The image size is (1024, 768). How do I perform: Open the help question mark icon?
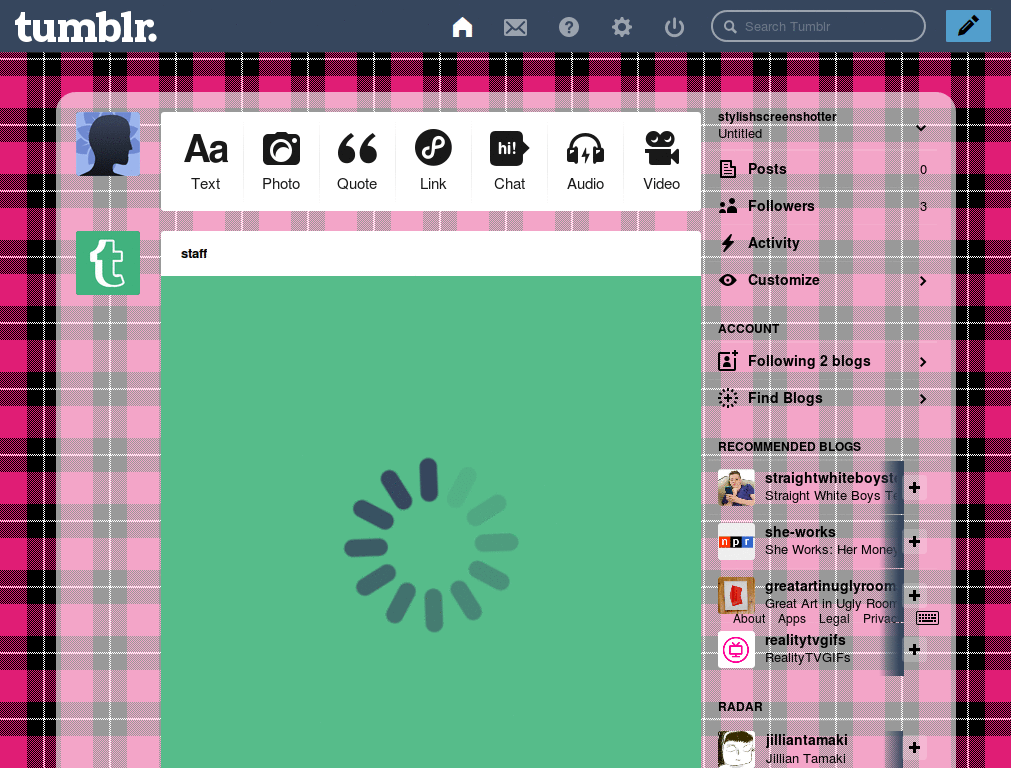coord(569,27)
